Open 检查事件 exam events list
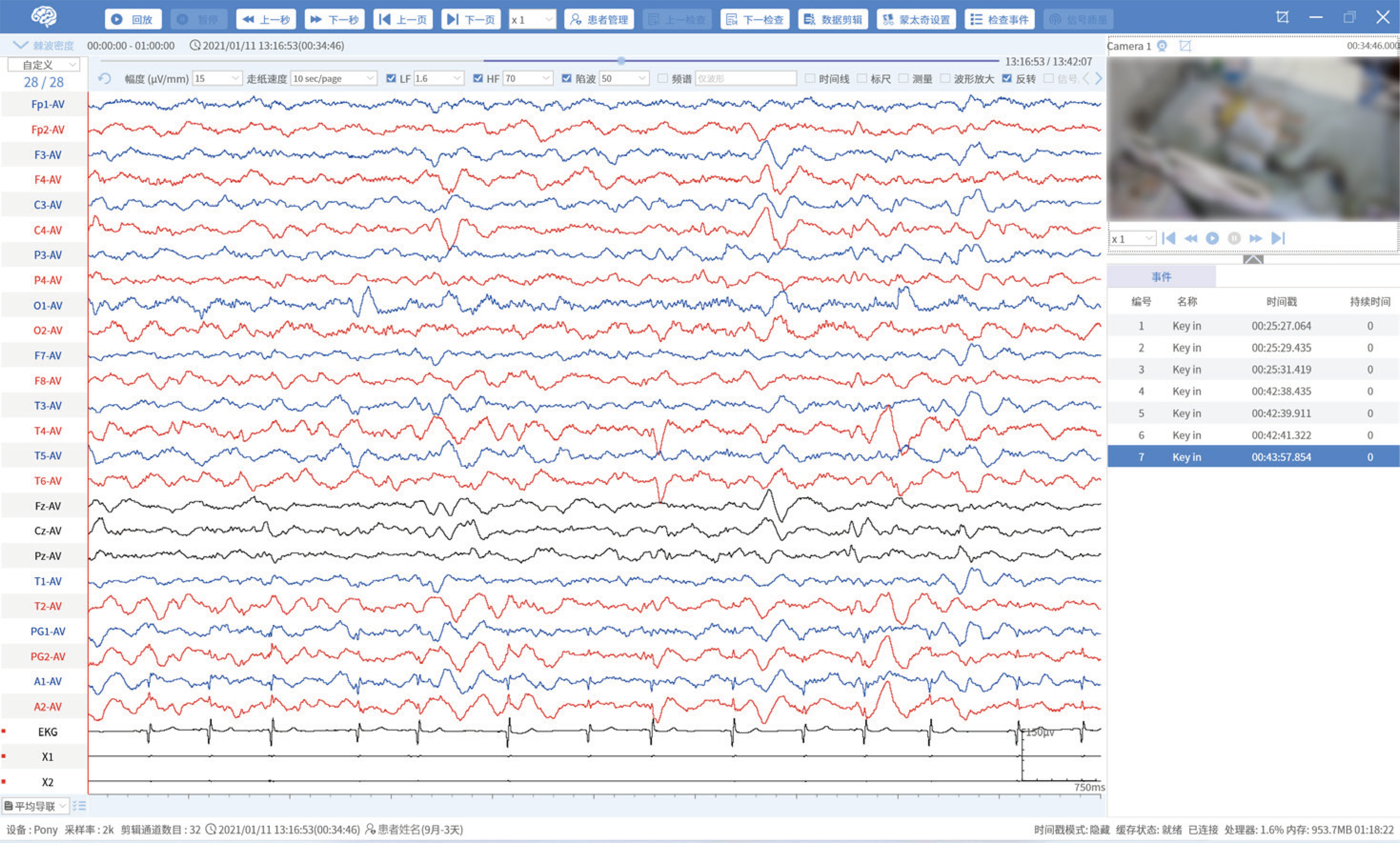The height and width of the screenshot is (843, 1400). pyautogui.click(x=999, y=19)
